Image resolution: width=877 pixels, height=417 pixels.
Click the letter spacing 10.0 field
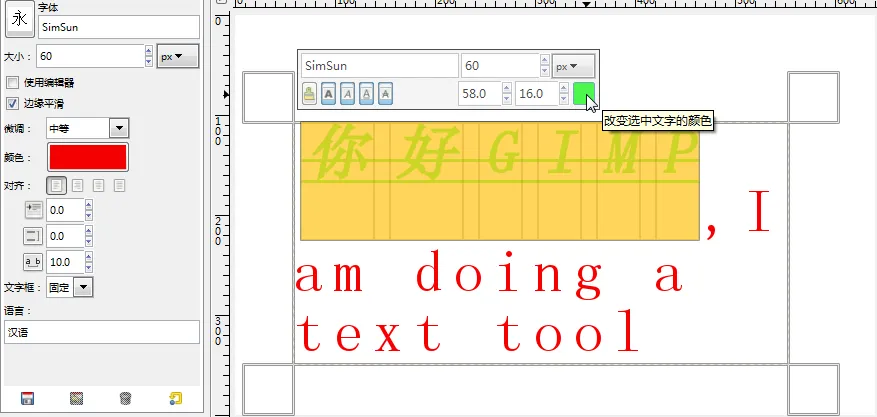tap(65, 262)
